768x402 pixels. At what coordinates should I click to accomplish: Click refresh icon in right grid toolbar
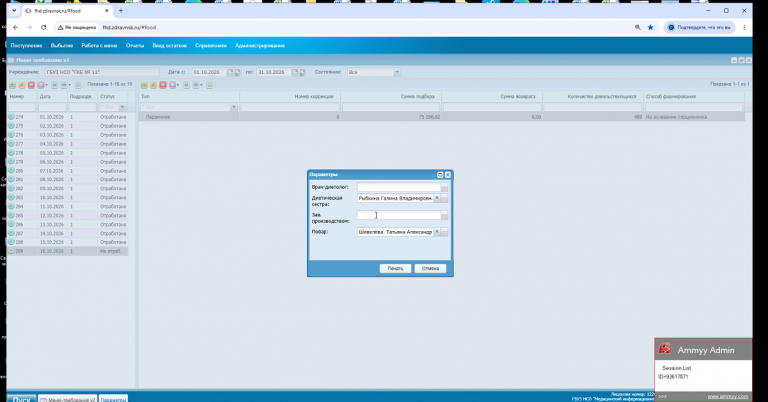(210, 85)
